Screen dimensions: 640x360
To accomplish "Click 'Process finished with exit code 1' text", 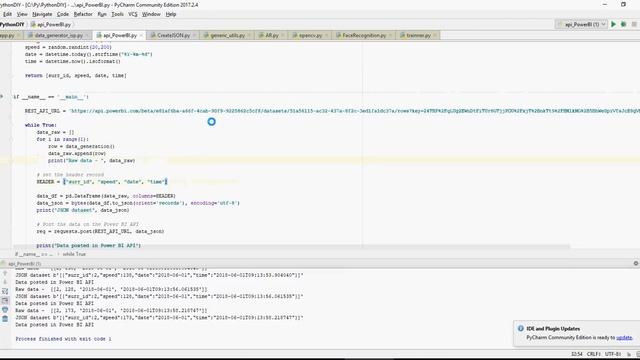I will point(63,339).
